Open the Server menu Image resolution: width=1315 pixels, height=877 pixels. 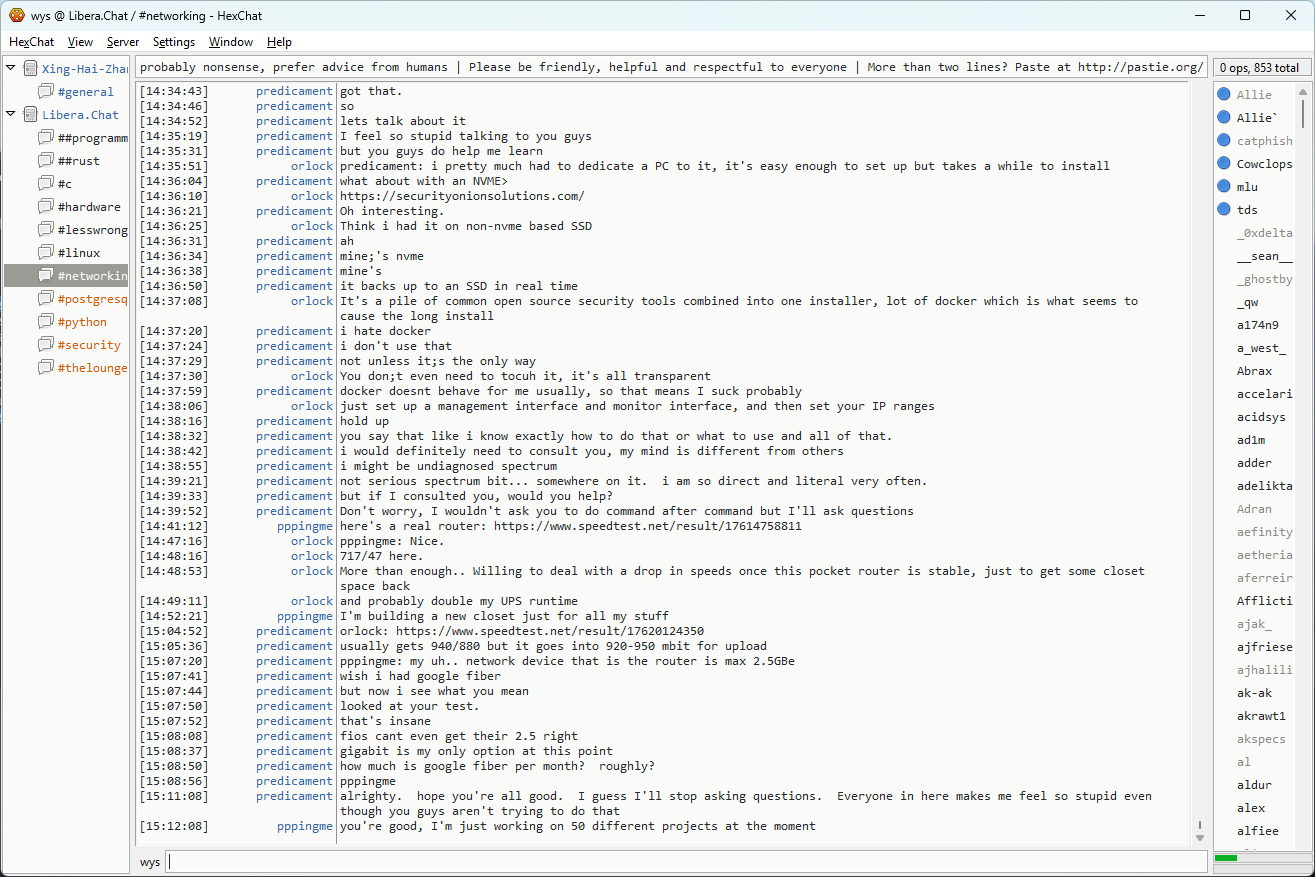point(123,42)
